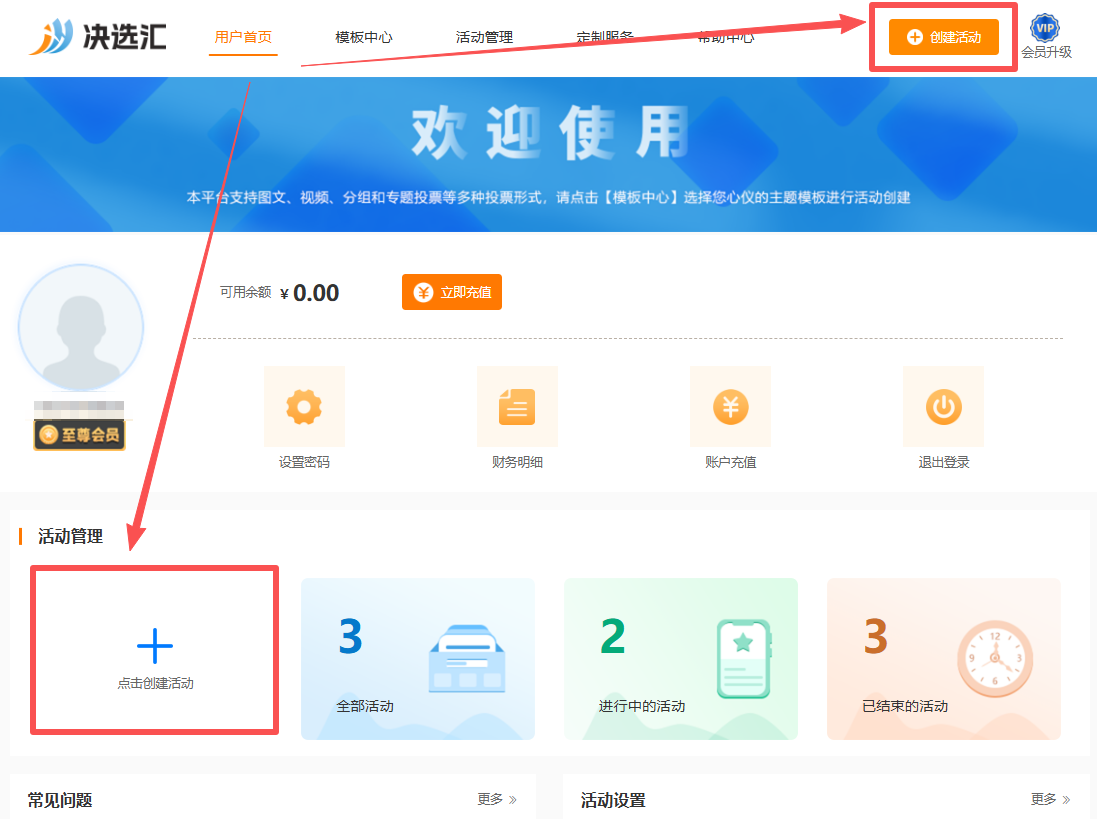Screen dimensions: 1097x819
Task: Click the 欢迎使用 banner
Action: tap(548, 154)
